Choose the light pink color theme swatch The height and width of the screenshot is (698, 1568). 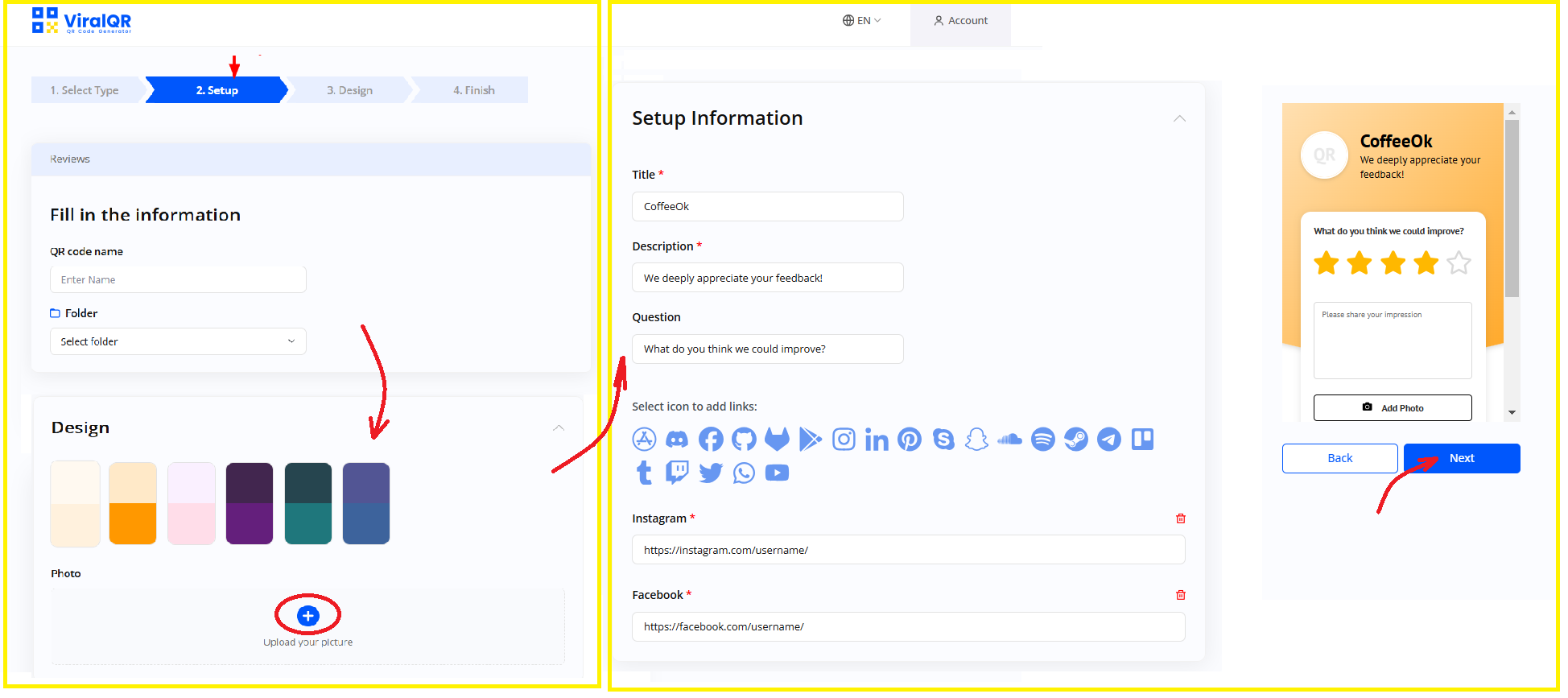coord(192,504)
